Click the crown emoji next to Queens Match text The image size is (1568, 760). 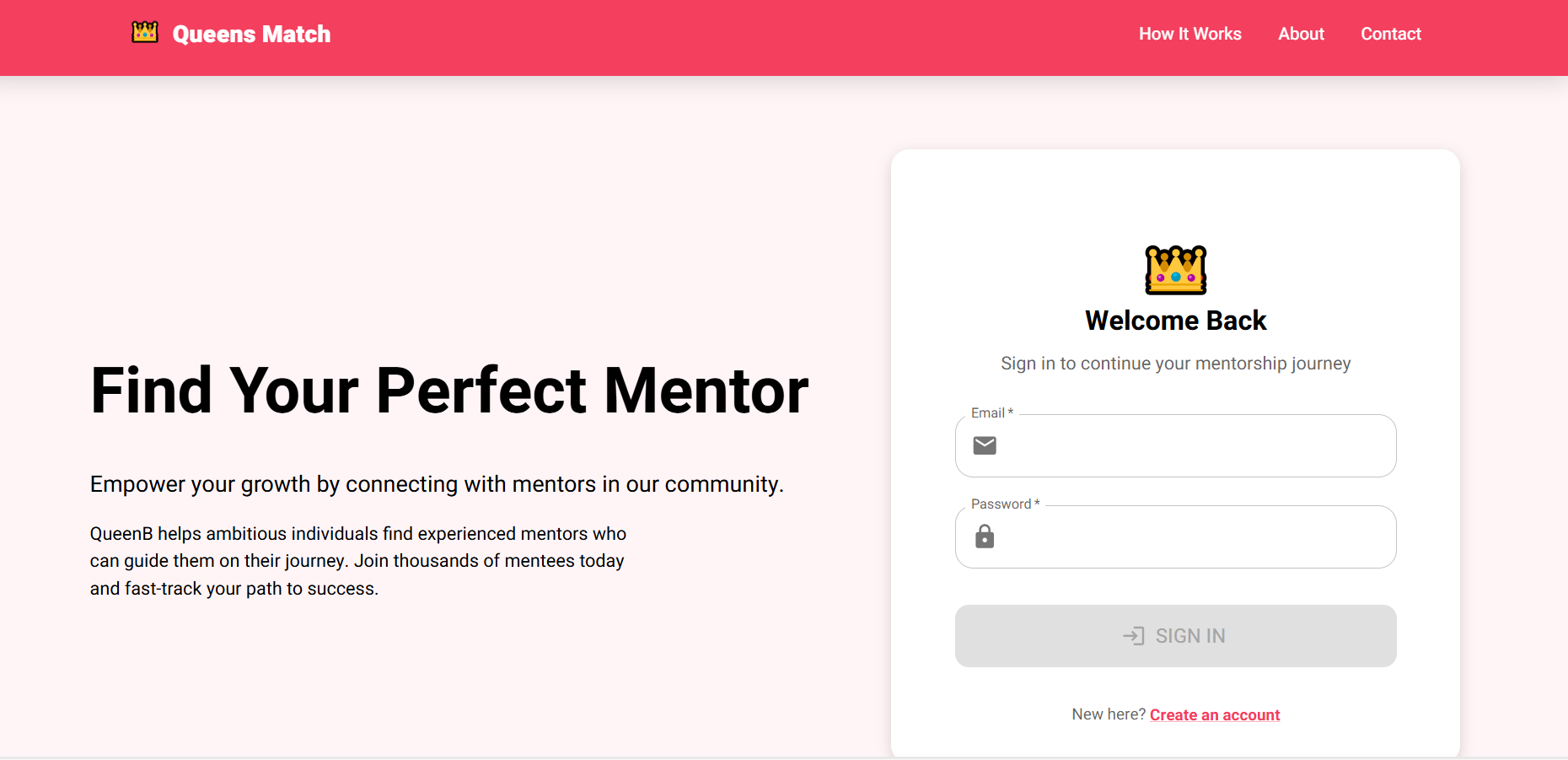point(144,32)
